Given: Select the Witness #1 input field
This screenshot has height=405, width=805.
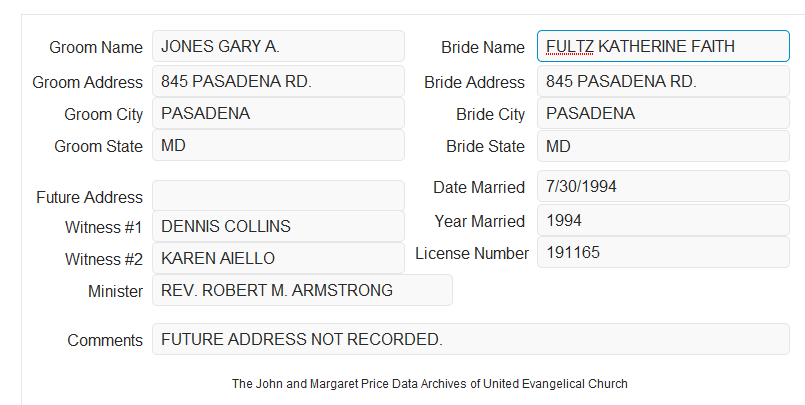Looking at the screenshot, I should (278, 226).
